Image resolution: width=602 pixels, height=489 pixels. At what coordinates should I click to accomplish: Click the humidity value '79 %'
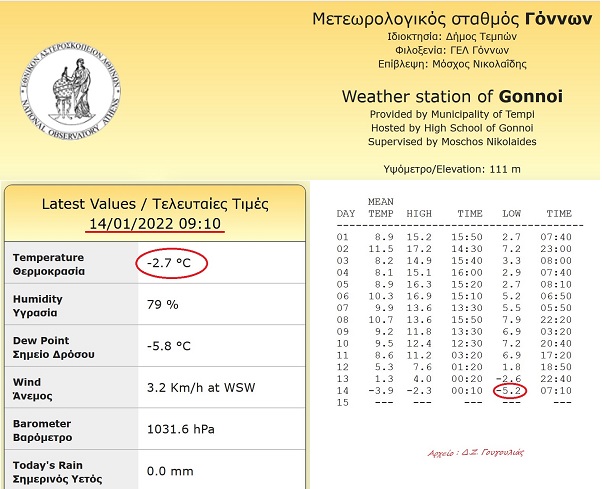162,305
